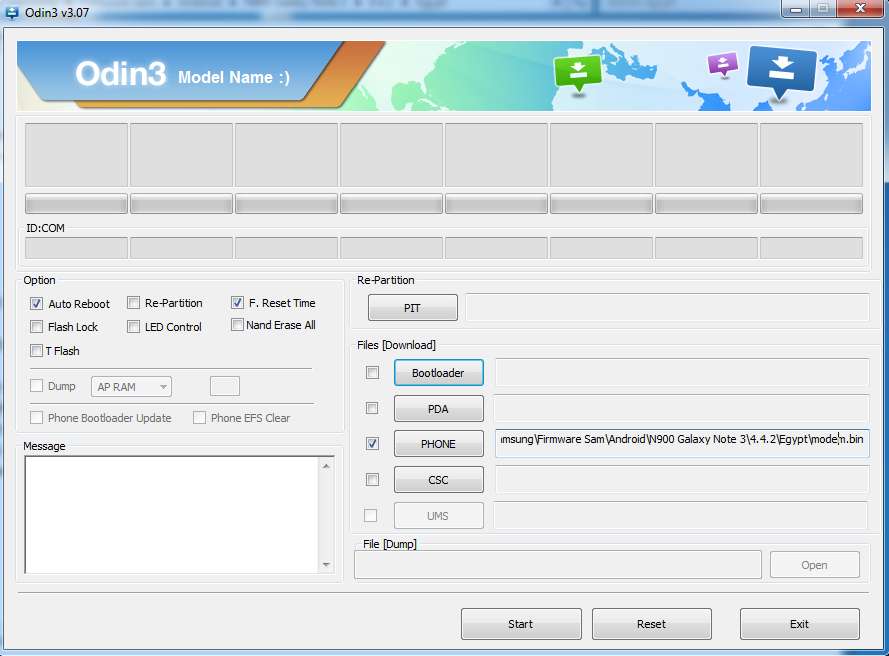Screen dimensions: 889x656
Task: Tick the Bootloader file checkbox
Action: pyautogui.click(x=372, y=373)
